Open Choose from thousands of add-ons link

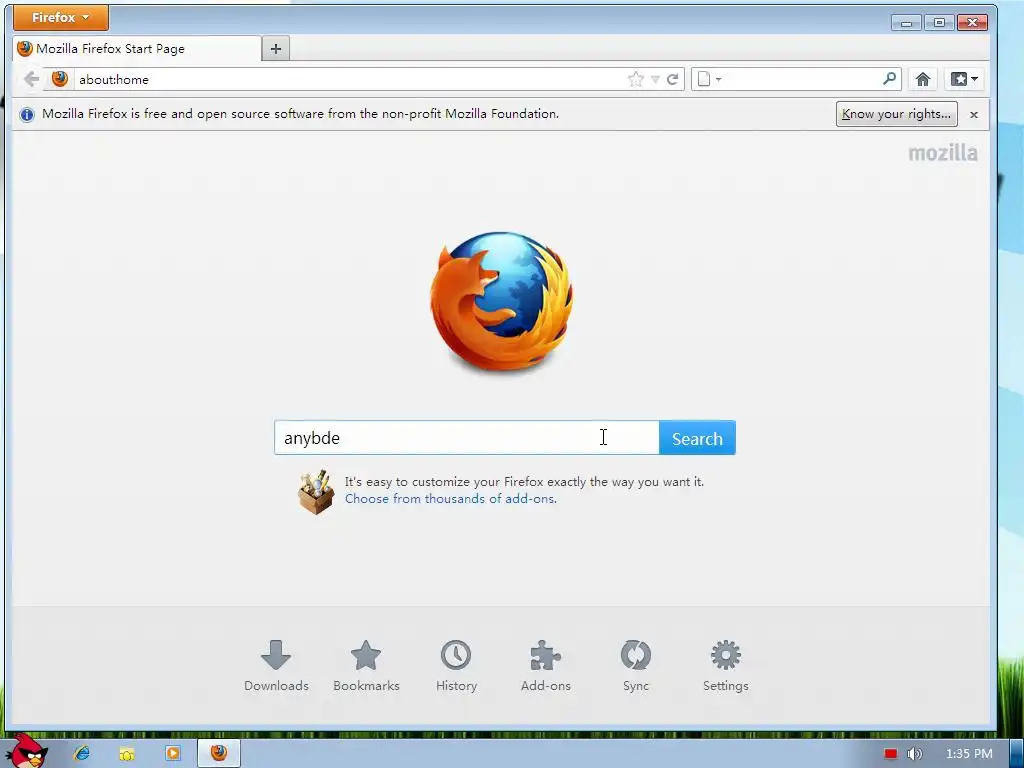click(451, 499)
